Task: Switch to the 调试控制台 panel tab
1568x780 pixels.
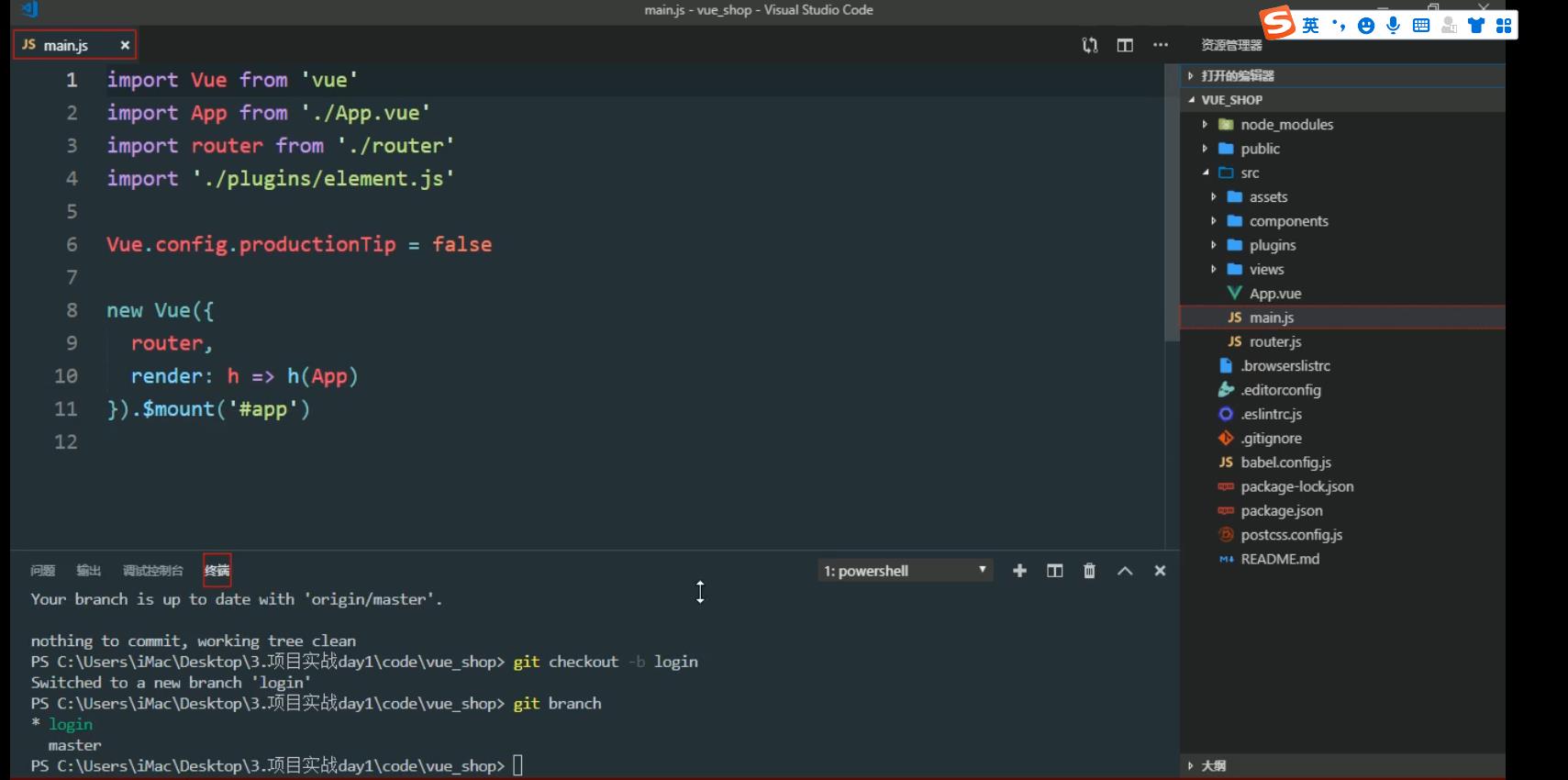Action: click(153, 571)
